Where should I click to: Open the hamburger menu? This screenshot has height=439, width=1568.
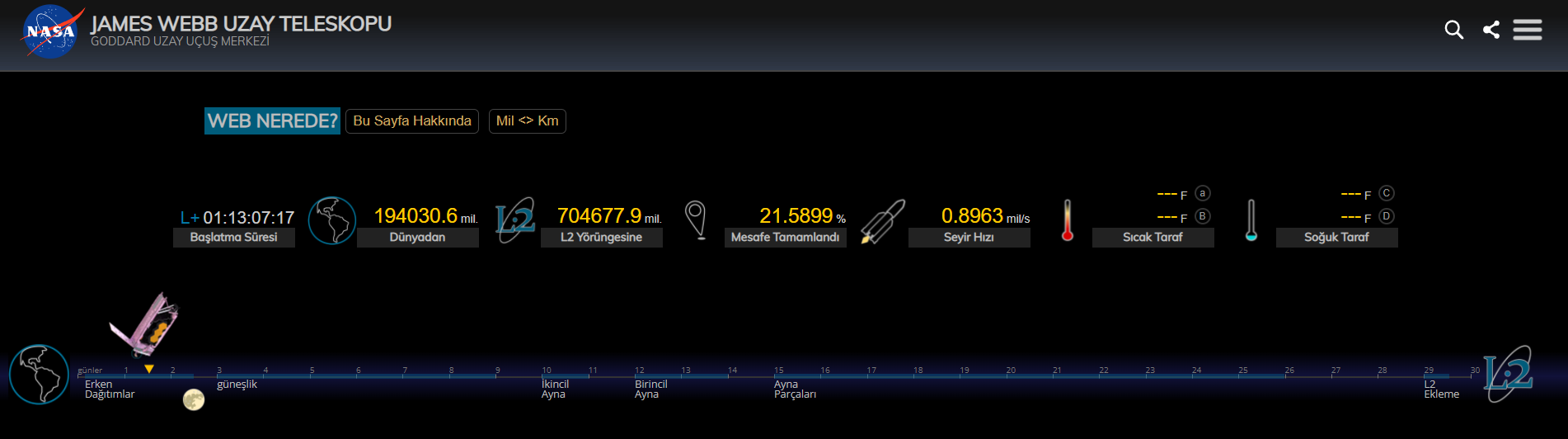[x=1528, y=31]
